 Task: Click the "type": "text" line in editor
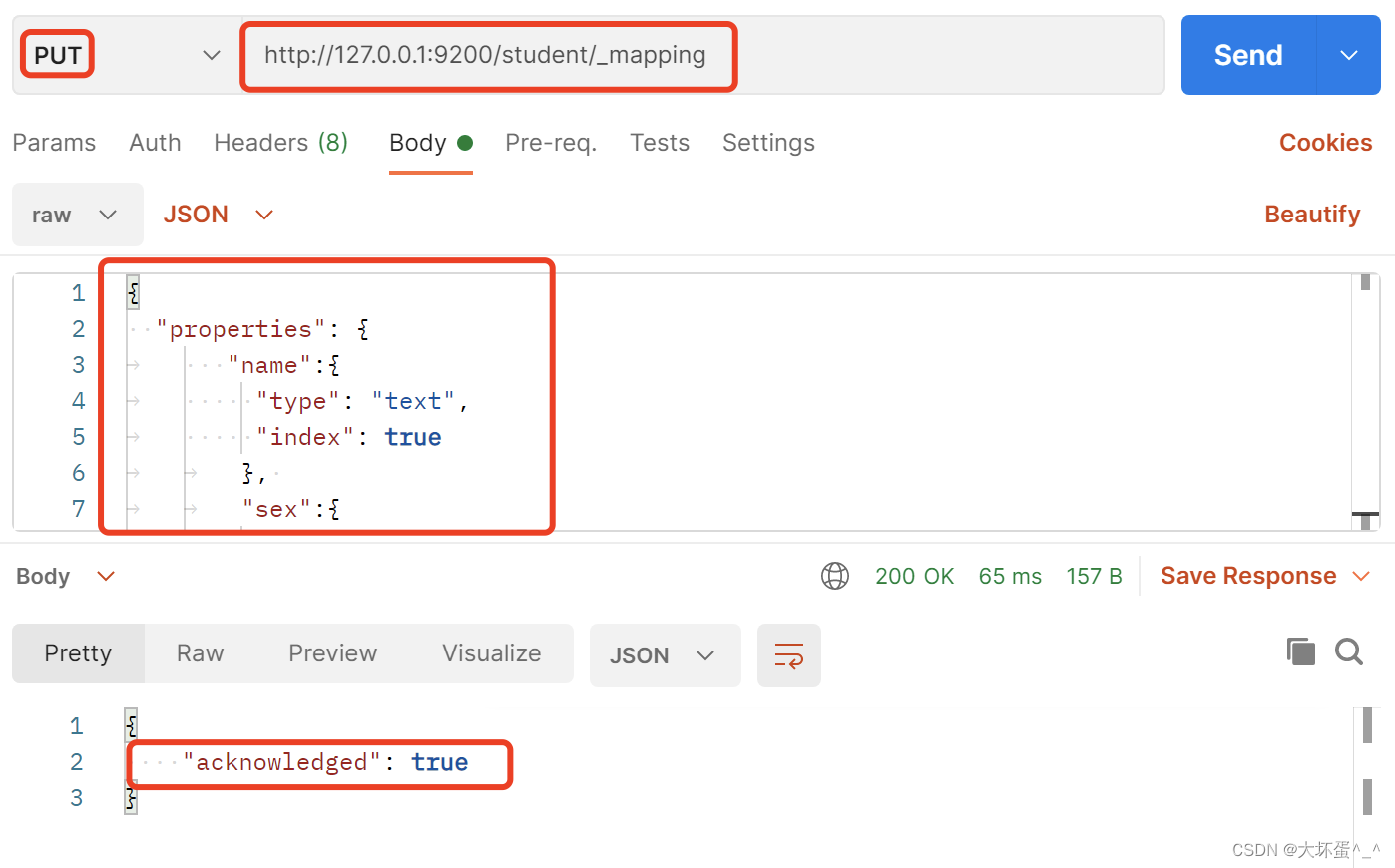(362, 401)
